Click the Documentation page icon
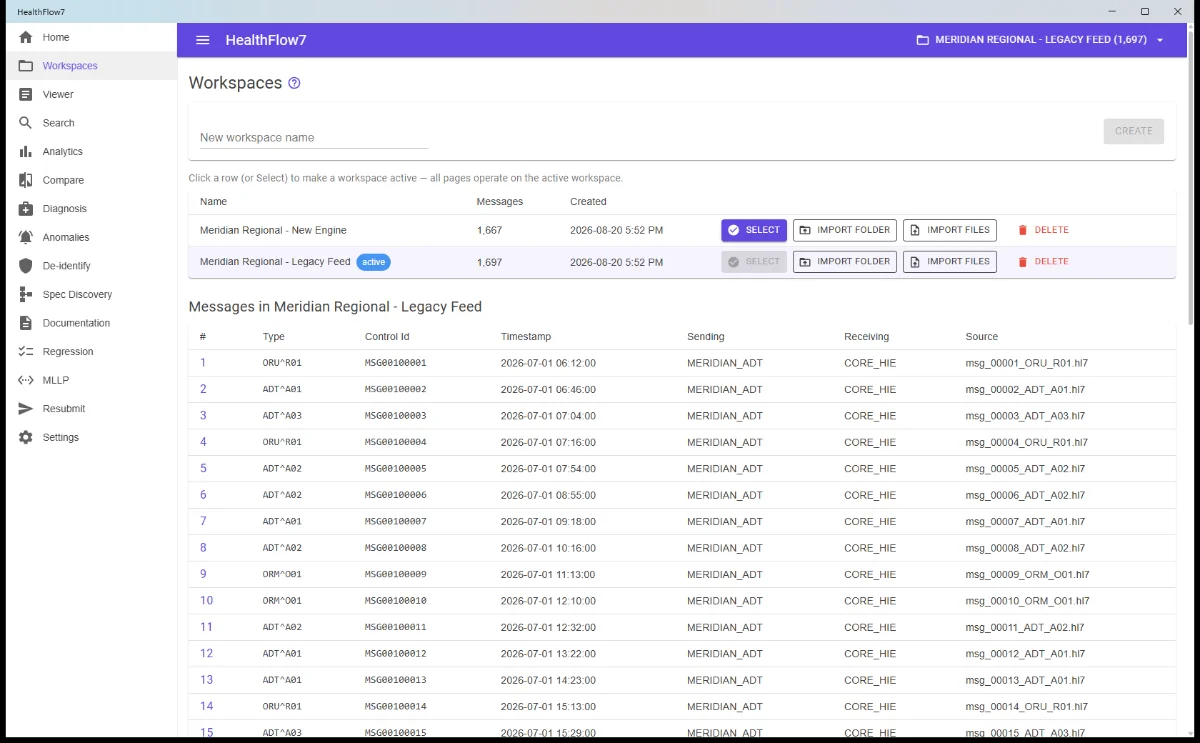Image resolution: width=1200 pixels, height=743 pixels. pos(26,323)
